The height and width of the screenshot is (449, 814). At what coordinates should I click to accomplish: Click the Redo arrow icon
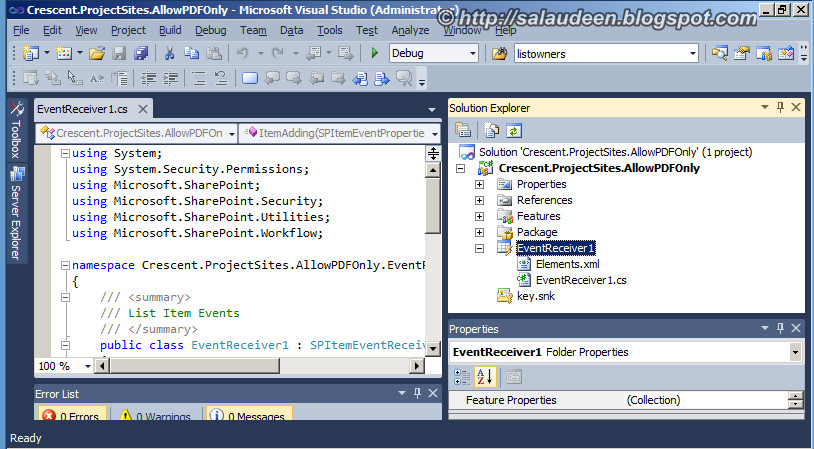point(278,53)
